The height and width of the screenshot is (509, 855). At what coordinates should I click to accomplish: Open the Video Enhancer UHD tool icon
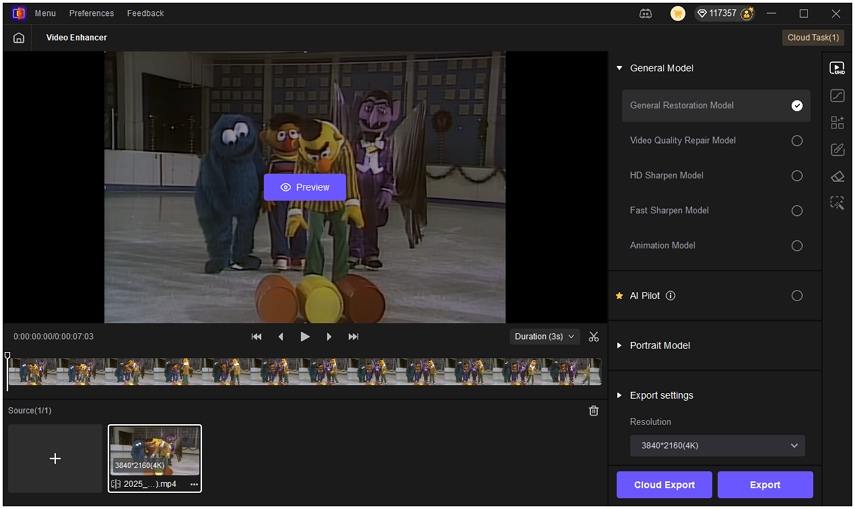click(837, 68)
